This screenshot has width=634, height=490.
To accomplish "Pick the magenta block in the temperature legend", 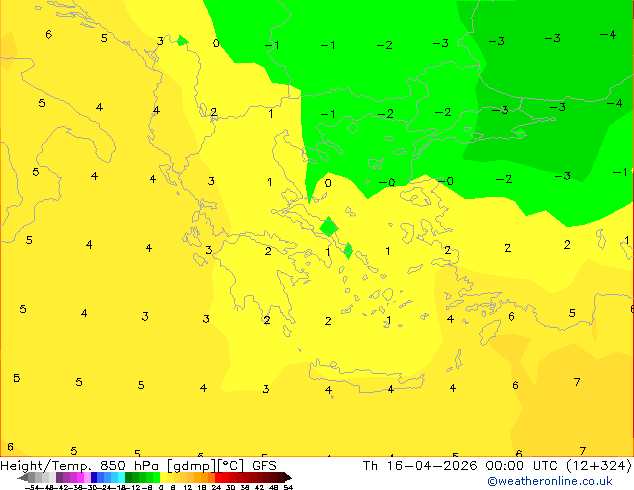I will coord(80,477).
